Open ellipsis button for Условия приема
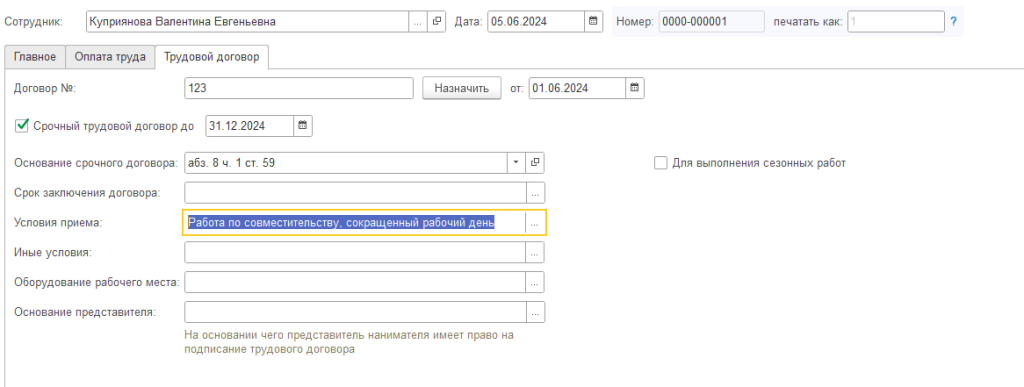 coord(535,223)
